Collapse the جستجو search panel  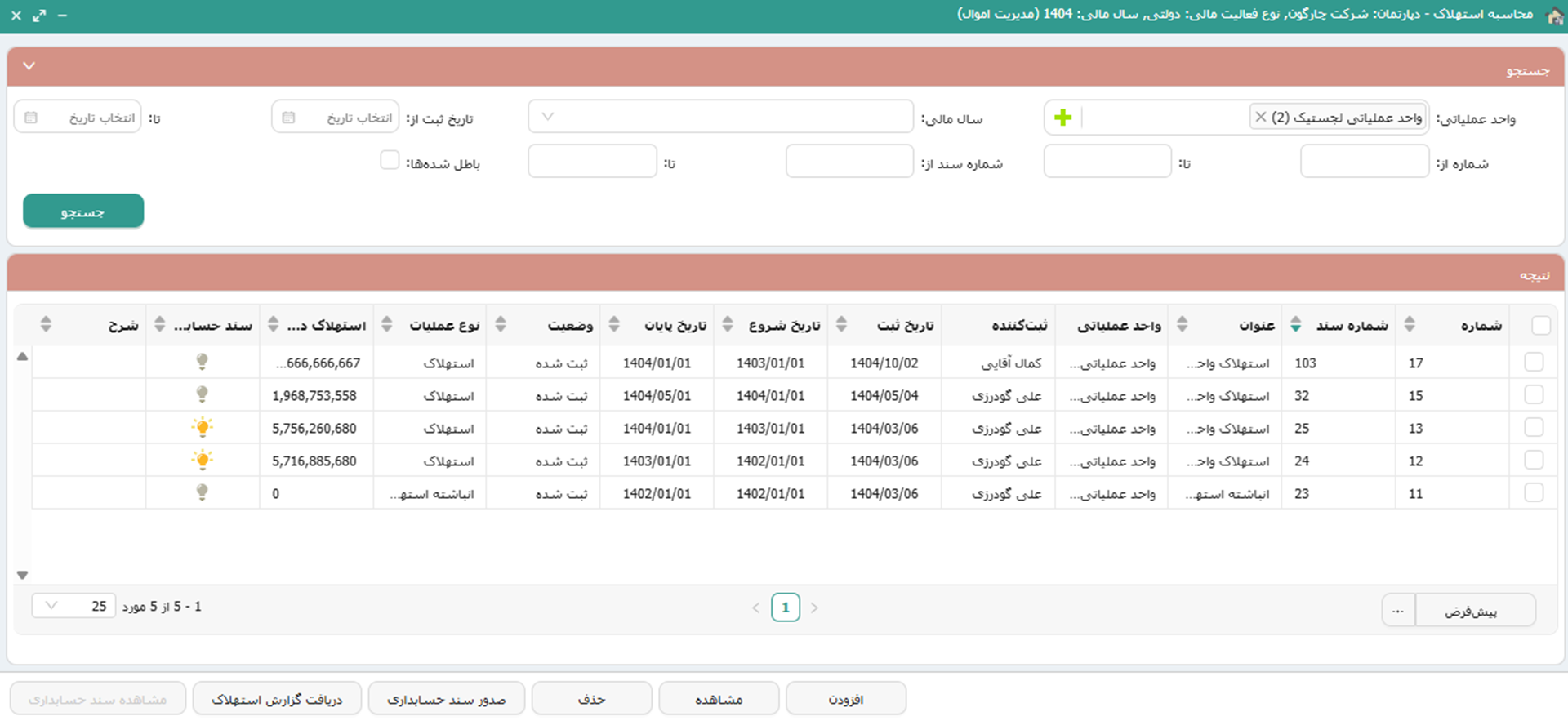(29, 66)
